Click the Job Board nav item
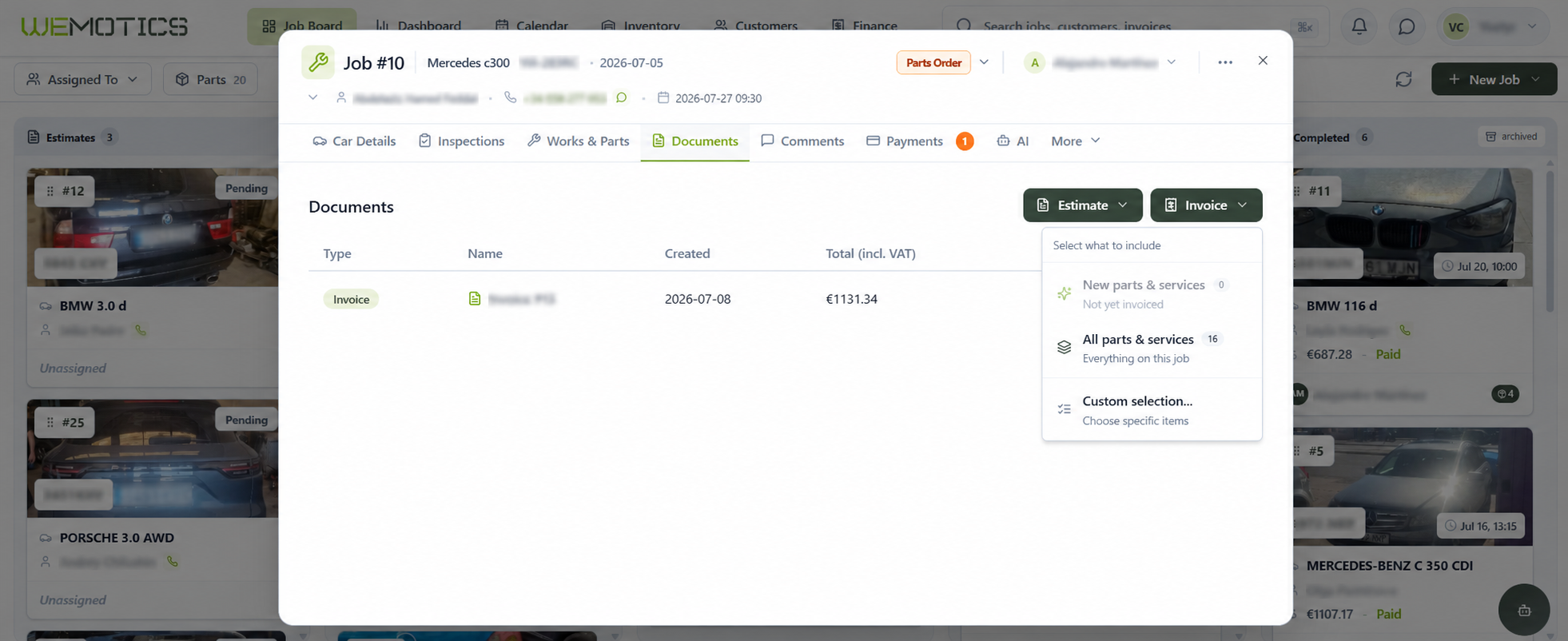Image resolution: width=1568 pixels, height=641 pixels. click(302, 26)
